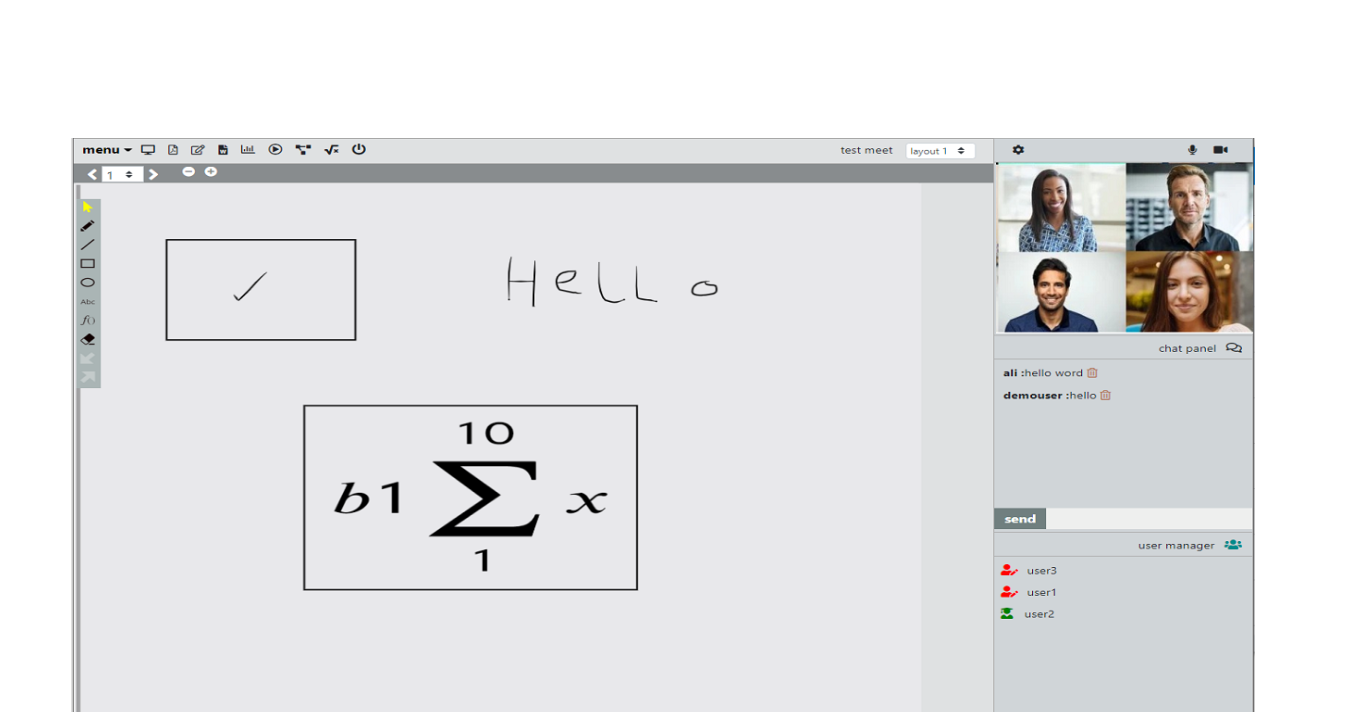The width and height of the screenshot is (1354, 712).
Task: Go to next whiteboard page
Action: pyautogui.click(x=153, y=174)
